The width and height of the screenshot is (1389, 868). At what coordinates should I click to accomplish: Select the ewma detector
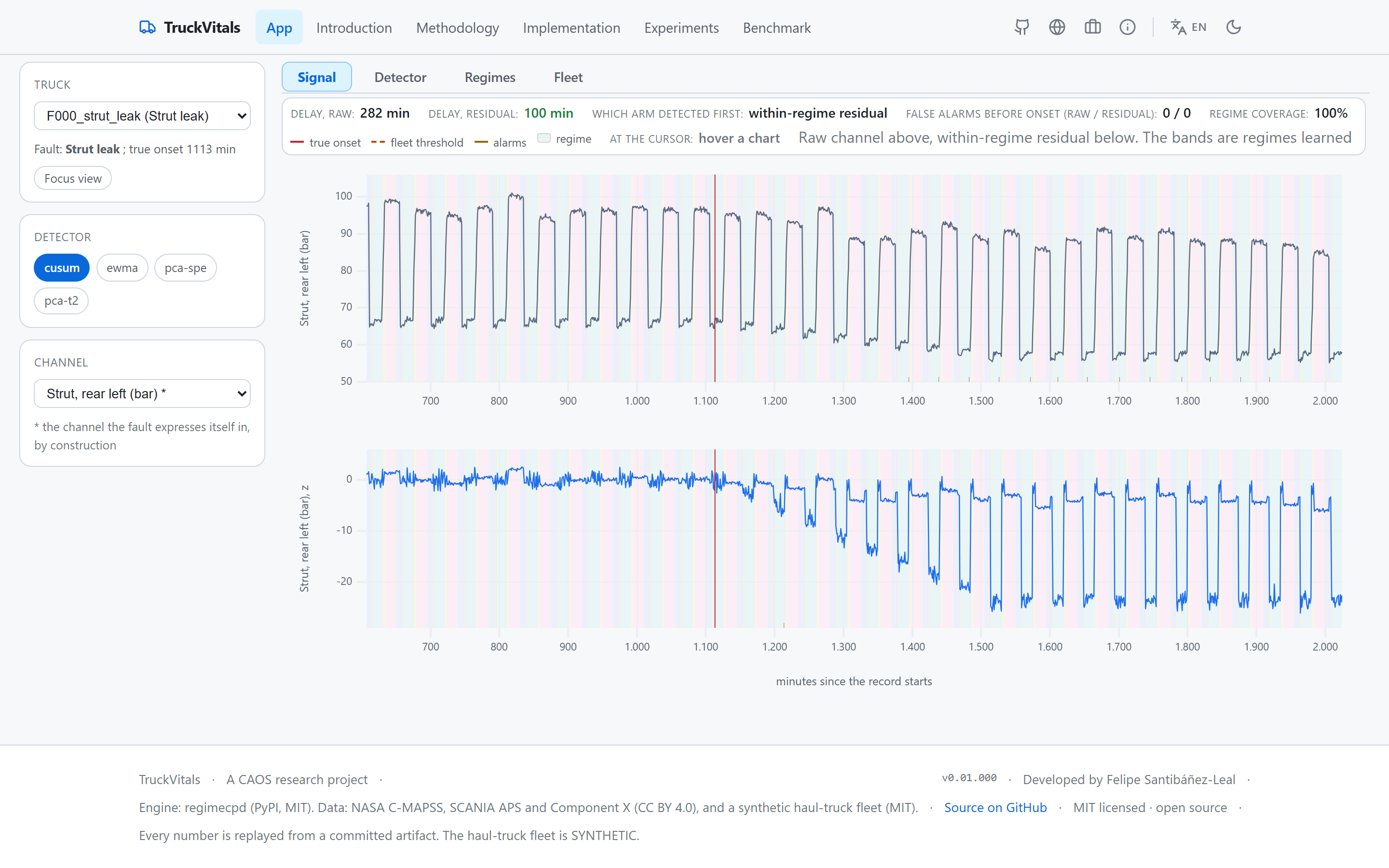[122, 268]
